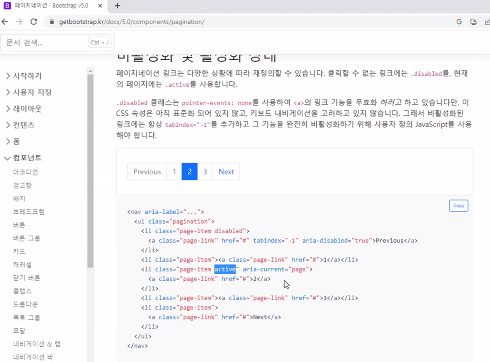
Task: Expand the 사용자 지정 sidebar section
Action: 29,92
